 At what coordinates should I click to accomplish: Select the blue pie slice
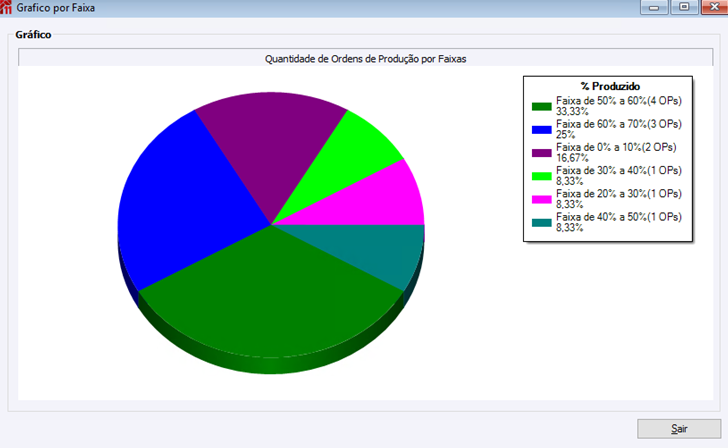click(186, 204)
